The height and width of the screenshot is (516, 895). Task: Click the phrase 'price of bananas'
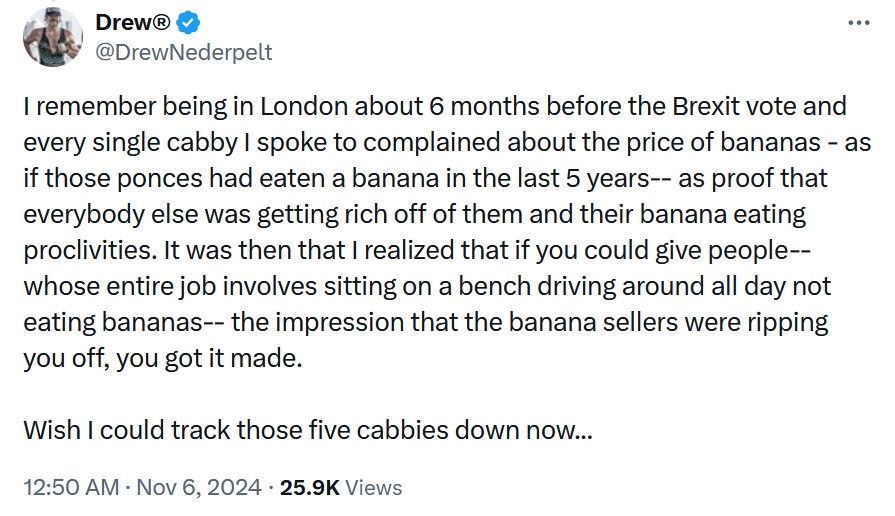(x=724, y=142)
